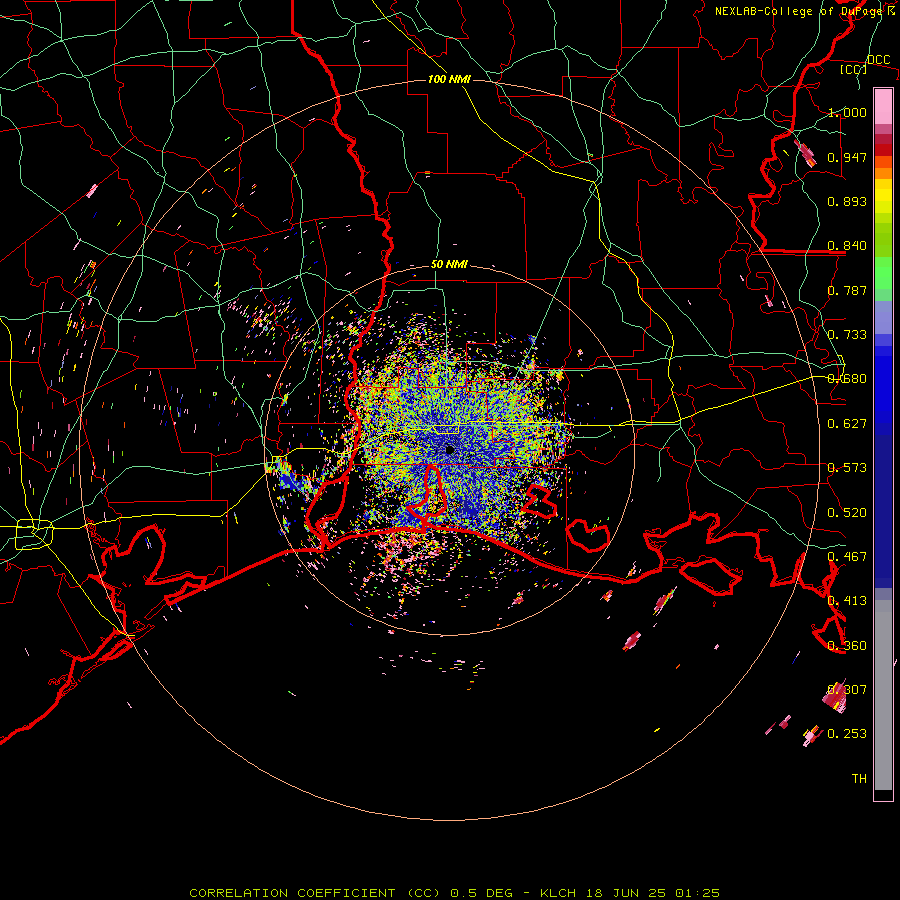Click the 0.733 scale value

847,335
